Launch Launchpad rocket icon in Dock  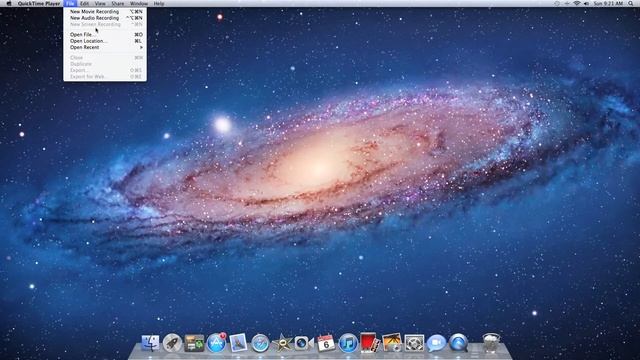tap(172, 343)
